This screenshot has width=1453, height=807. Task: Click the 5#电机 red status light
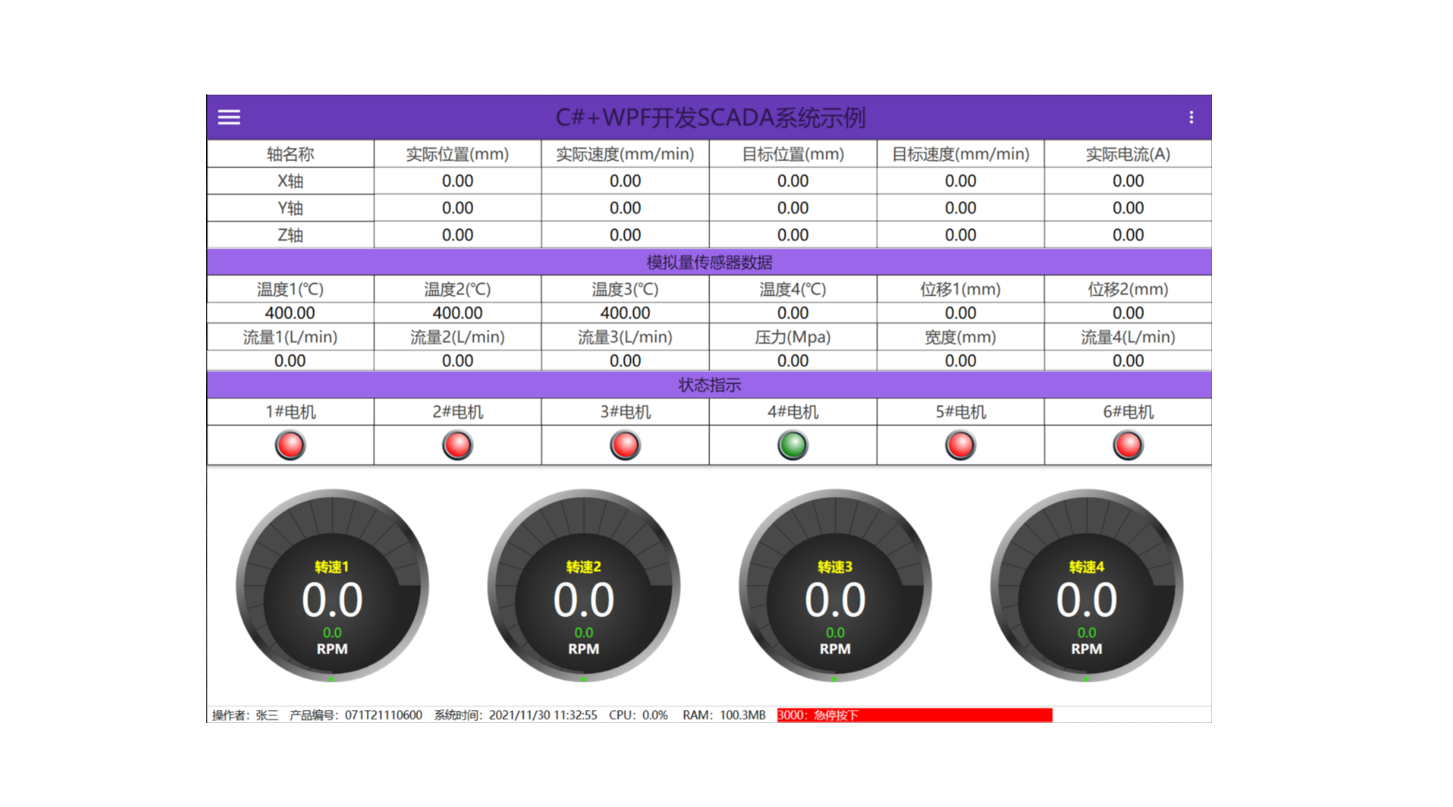click(960, 445)
